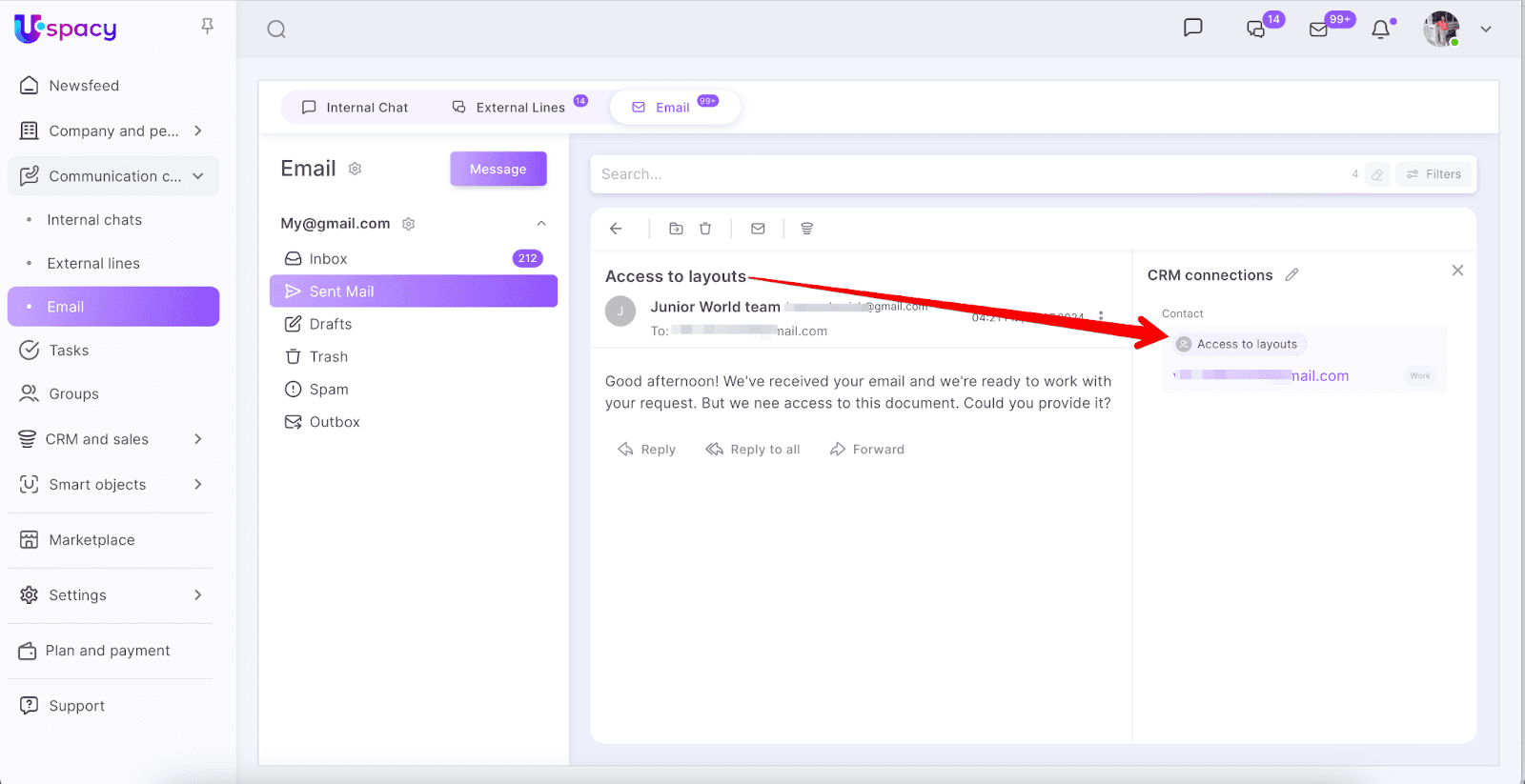Open the notifications bell icon
The width and height of the screenshot is (1525, 784).
coord(1380,30)
